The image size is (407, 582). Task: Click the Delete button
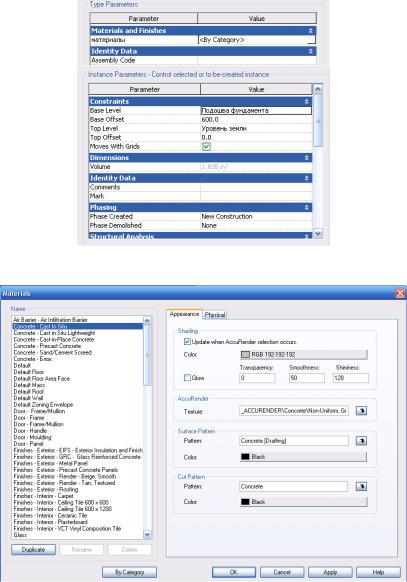(129, 549)
